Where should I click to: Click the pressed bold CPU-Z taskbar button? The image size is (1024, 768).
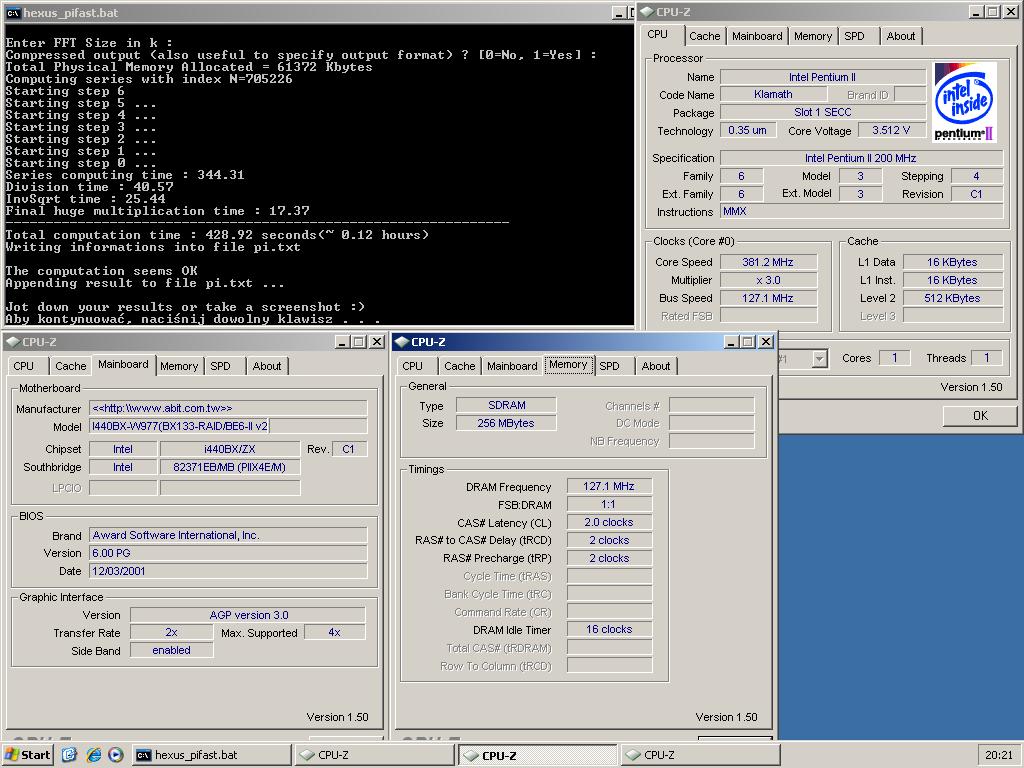pyautogui.click(x=537, y=755)
